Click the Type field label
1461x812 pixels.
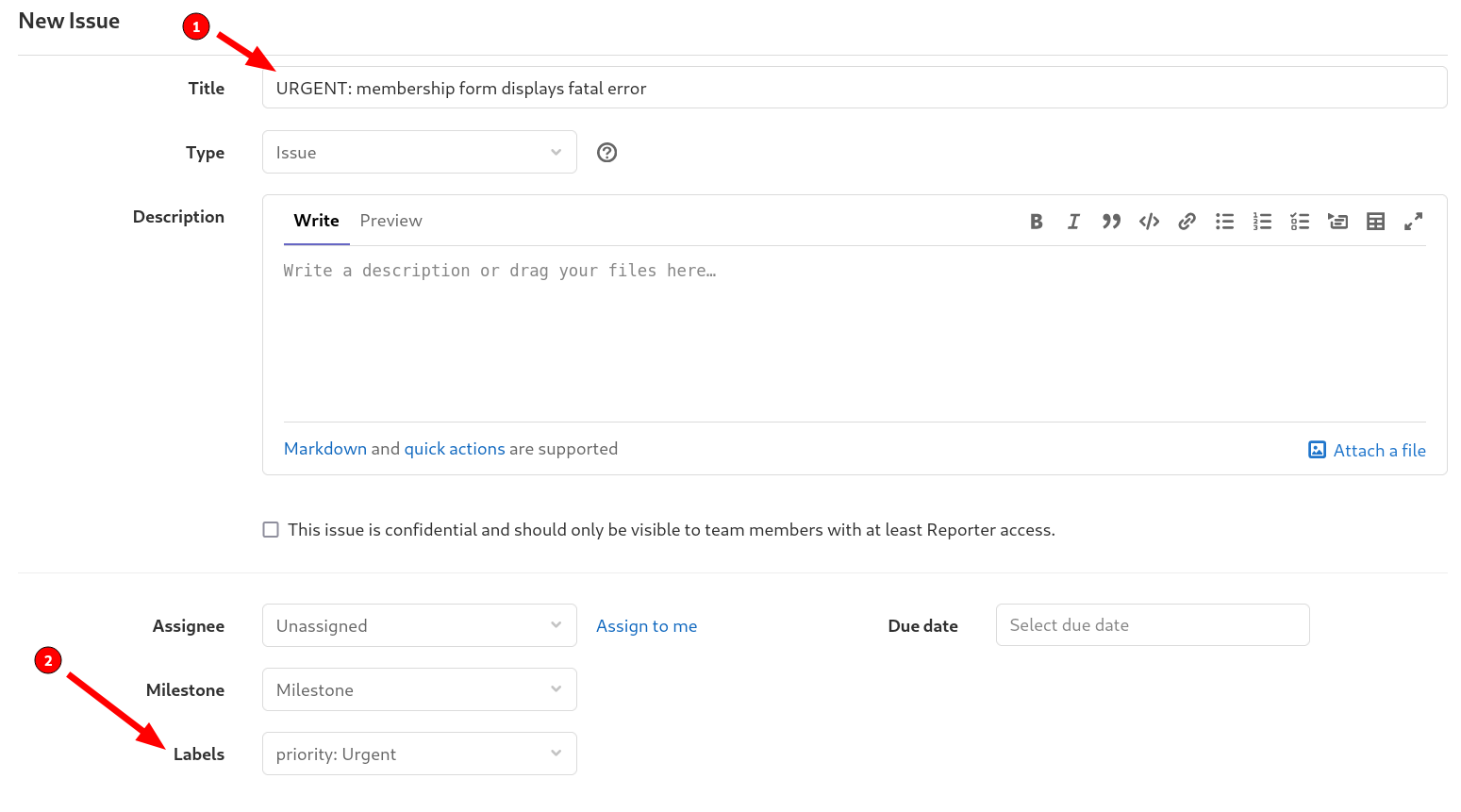[205, 153]
